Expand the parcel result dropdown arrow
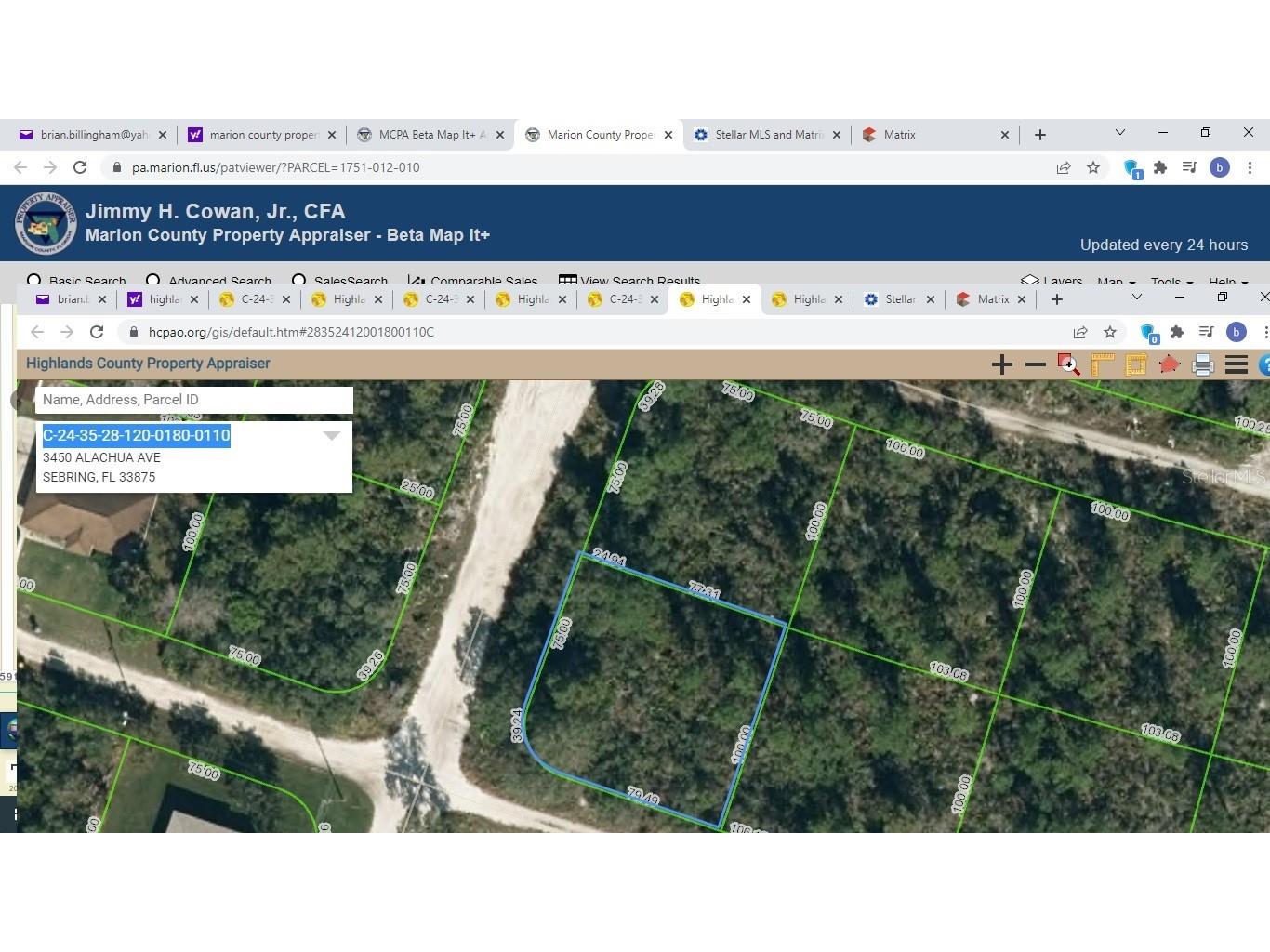1270x952 pixels. click(332, 435)
